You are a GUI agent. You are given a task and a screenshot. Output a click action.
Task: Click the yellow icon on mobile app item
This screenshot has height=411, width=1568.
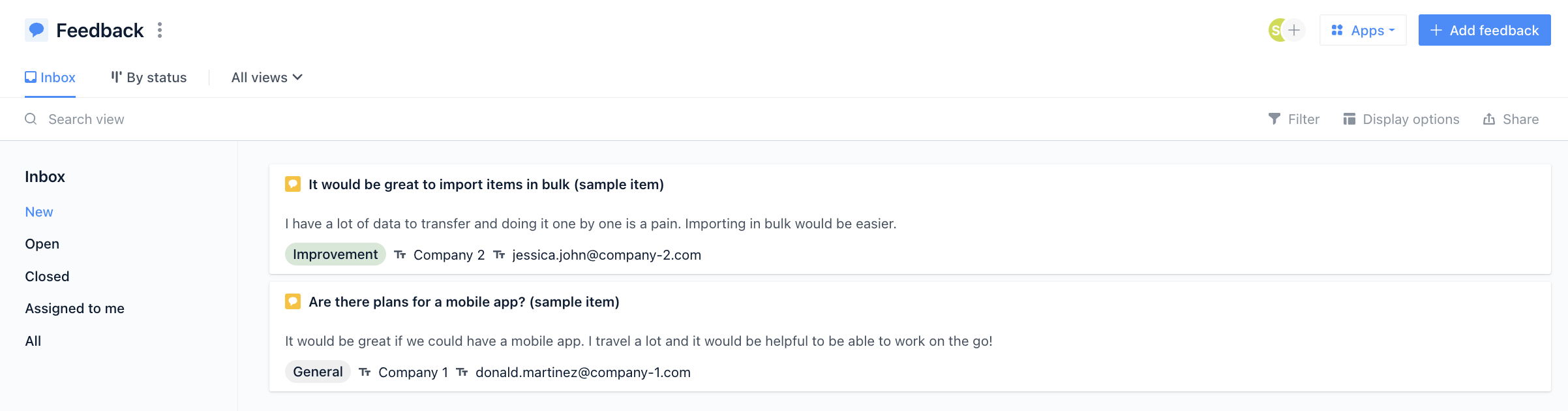[x=293, y=301]
